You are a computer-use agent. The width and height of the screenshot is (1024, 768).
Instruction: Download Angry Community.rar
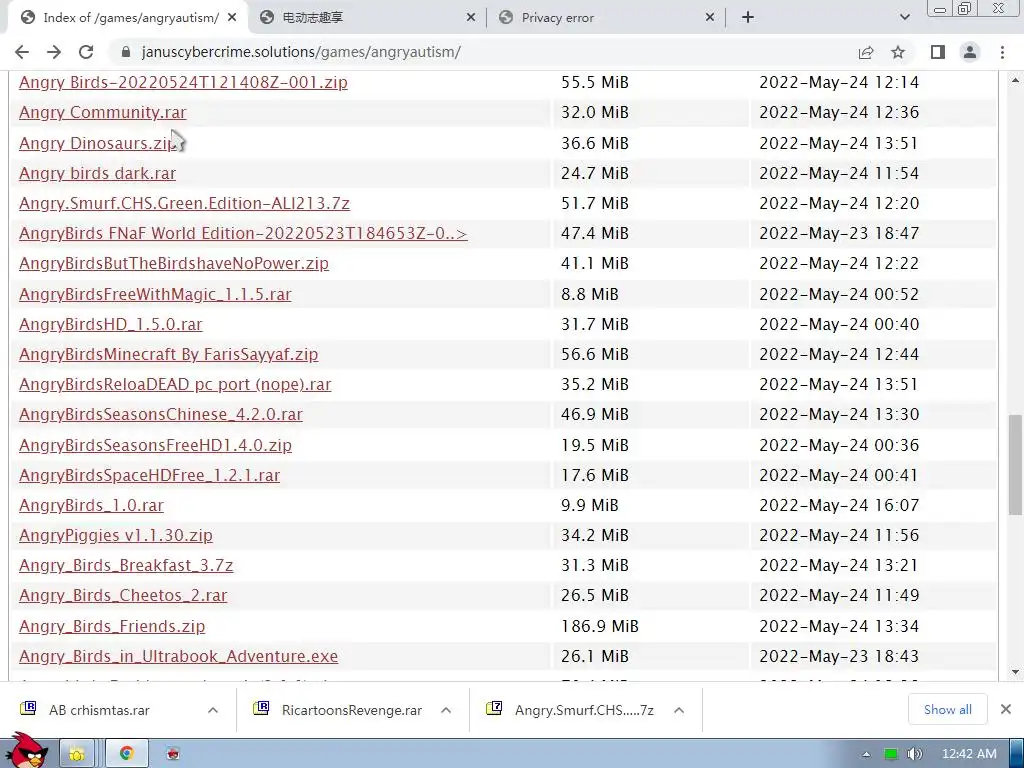point(103,112)
